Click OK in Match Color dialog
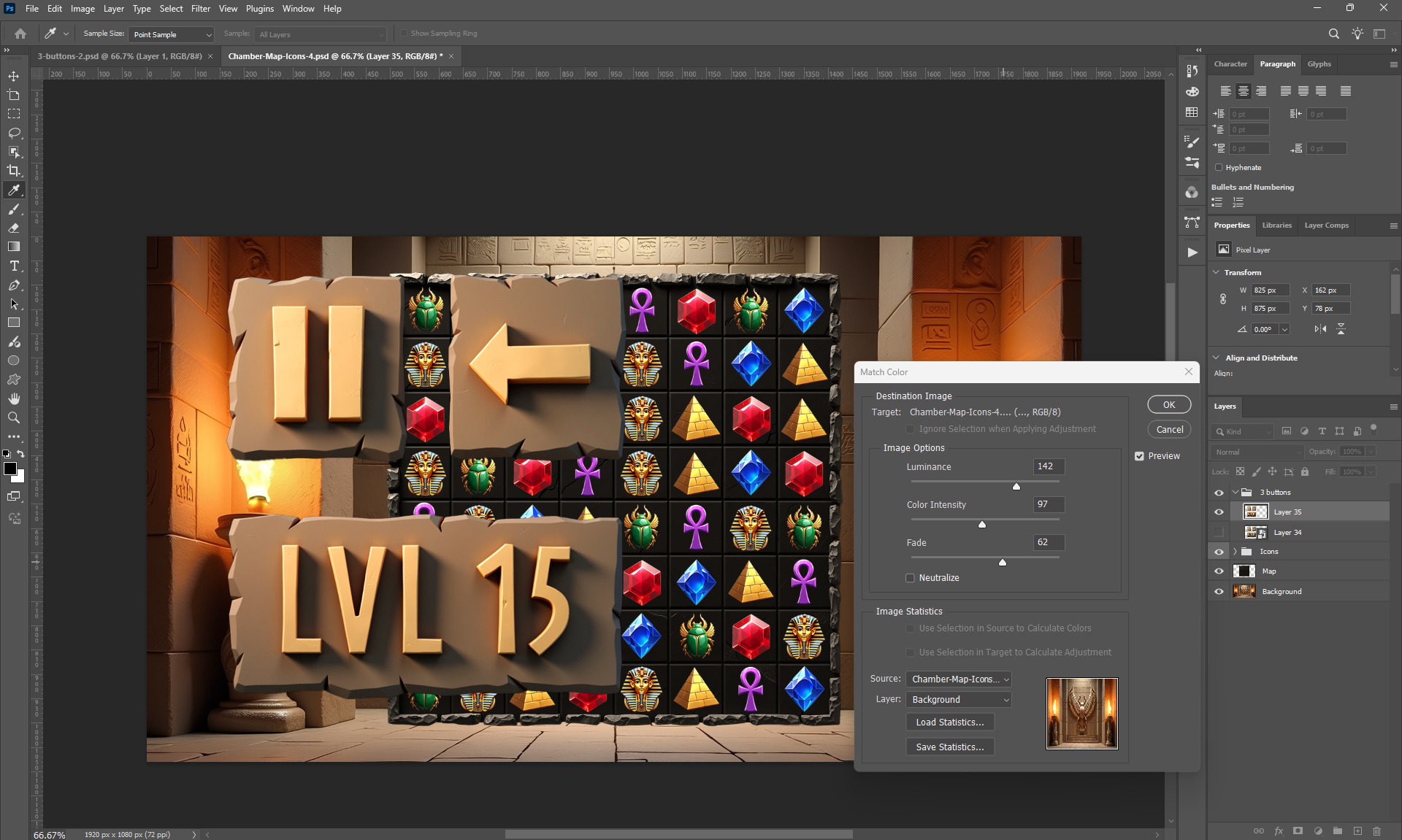Screen dimensions: 1402x840 [x=1168, y=405]
